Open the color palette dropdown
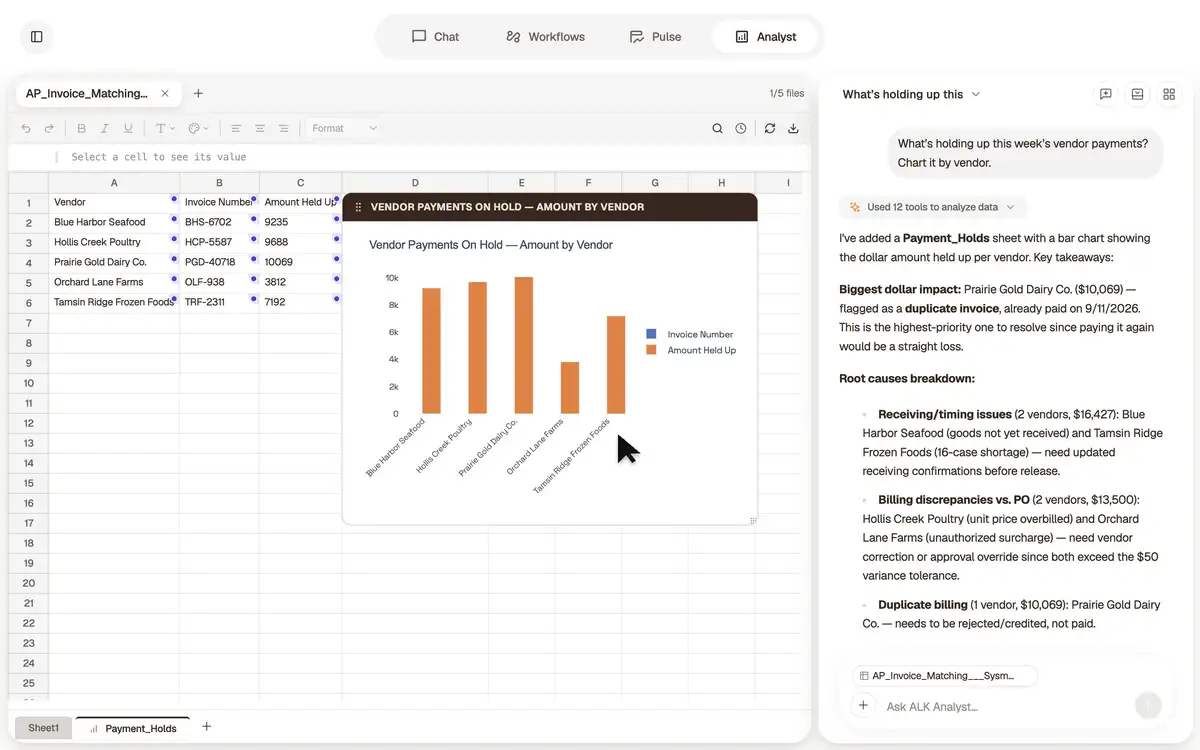Screen dimensions: 1200x750 pyautogui.click(x=197, y=129)
